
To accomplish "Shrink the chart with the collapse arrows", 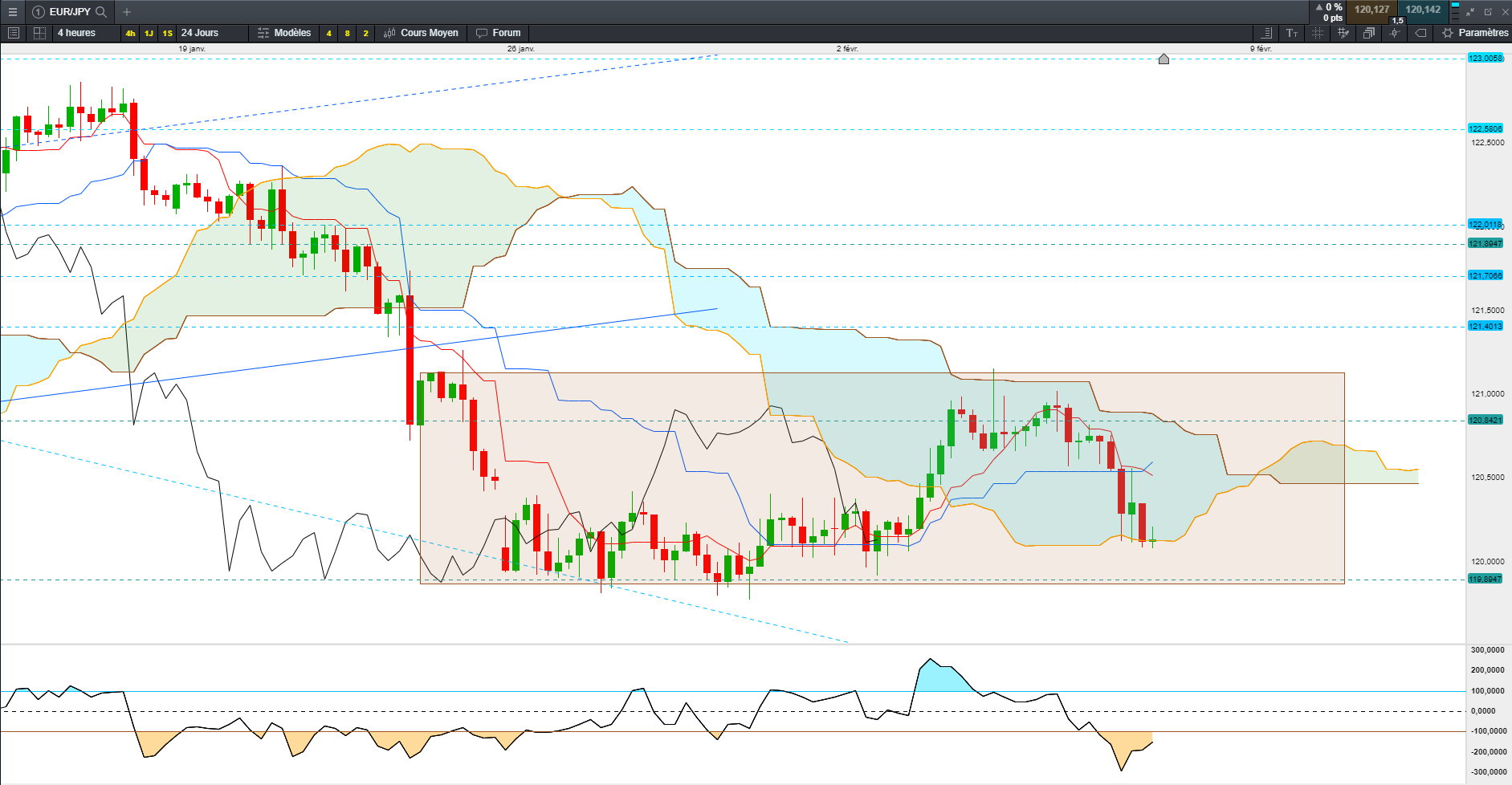I will [1470, 12].
